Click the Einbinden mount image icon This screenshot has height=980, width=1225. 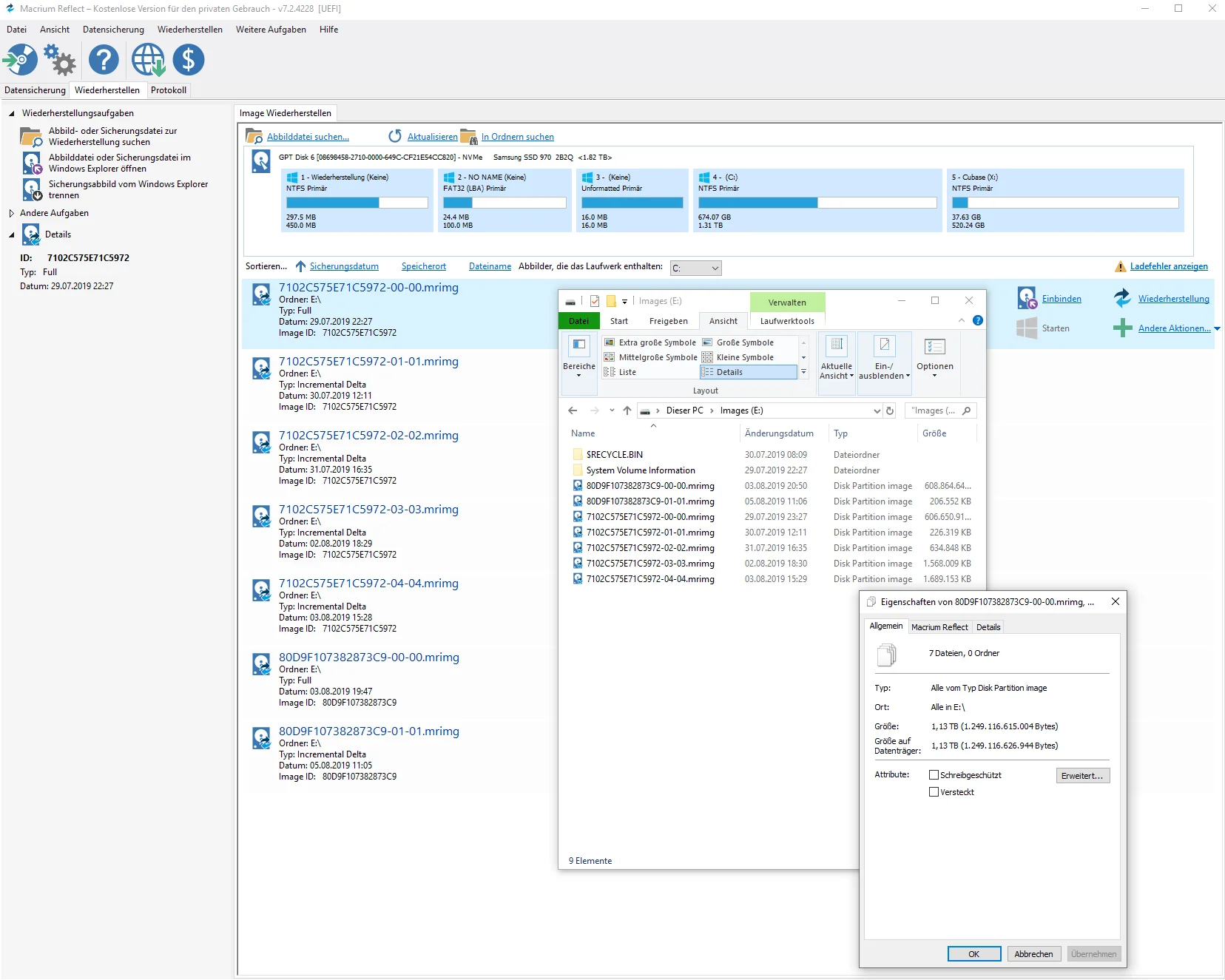(1027, 298)
